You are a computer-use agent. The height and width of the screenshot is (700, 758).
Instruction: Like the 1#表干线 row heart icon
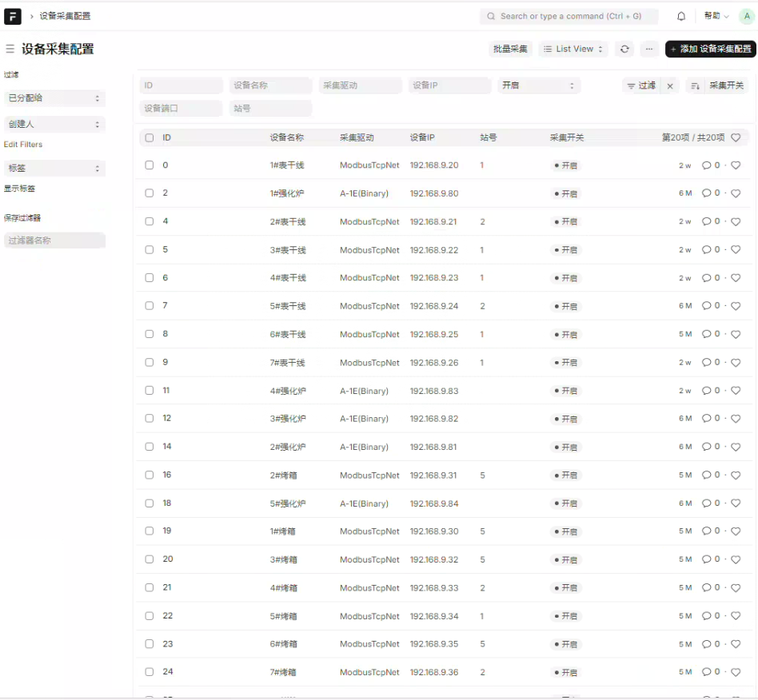coord(736,166)
